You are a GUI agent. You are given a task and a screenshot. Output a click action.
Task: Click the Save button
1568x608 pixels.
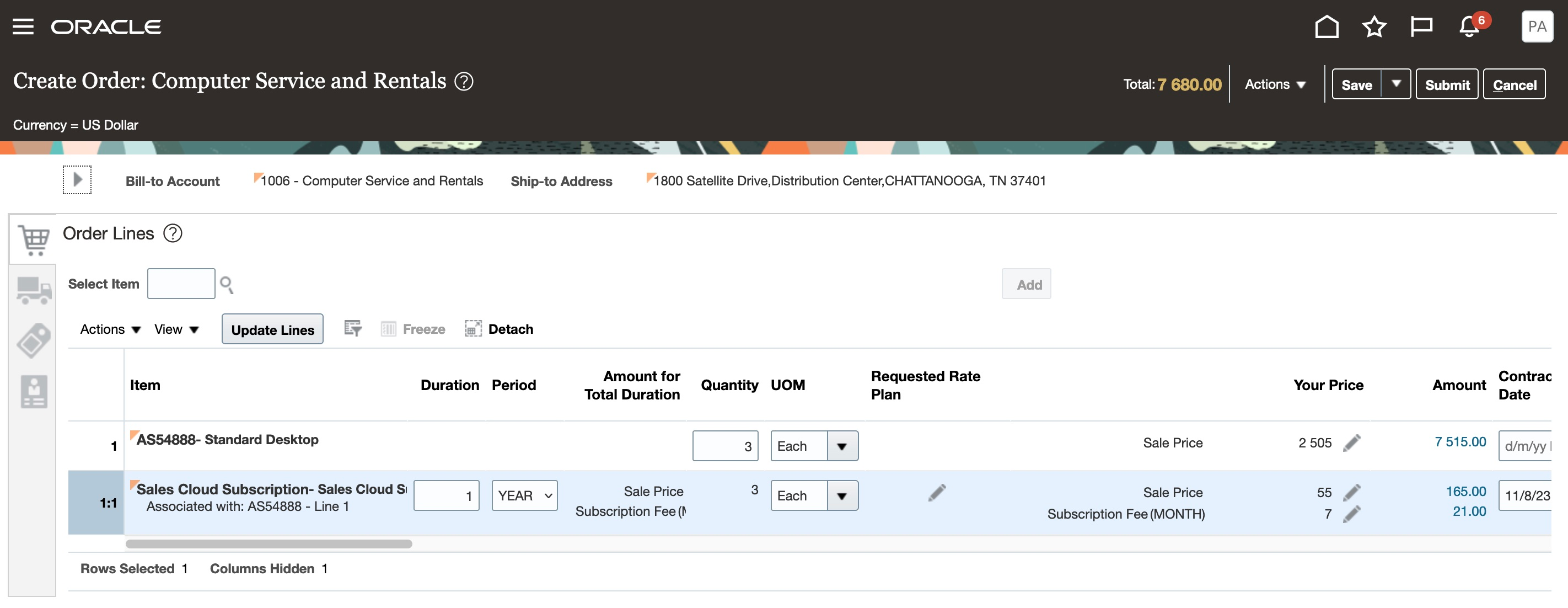[x=1356, y=84]
